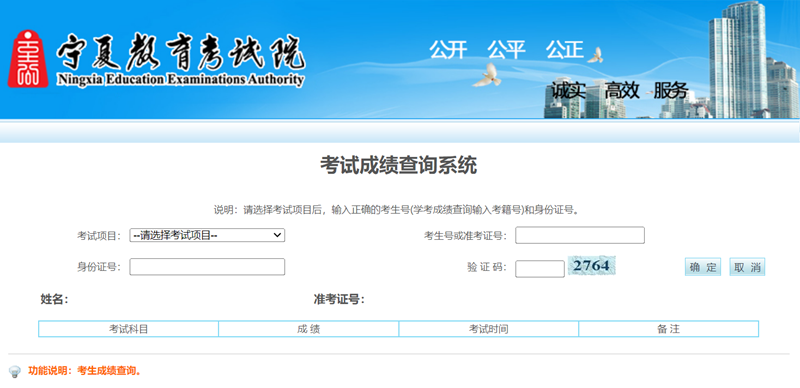Screen dimensions: 800x388
Task: Click the 功能说明：考生成绩查询 text
Action: (x=85, y=371)
